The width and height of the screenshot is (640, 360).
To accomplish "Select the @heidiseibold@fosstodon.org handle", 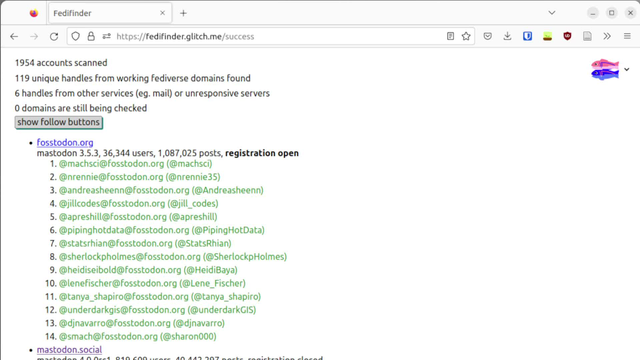I will [x=120, y=270].
